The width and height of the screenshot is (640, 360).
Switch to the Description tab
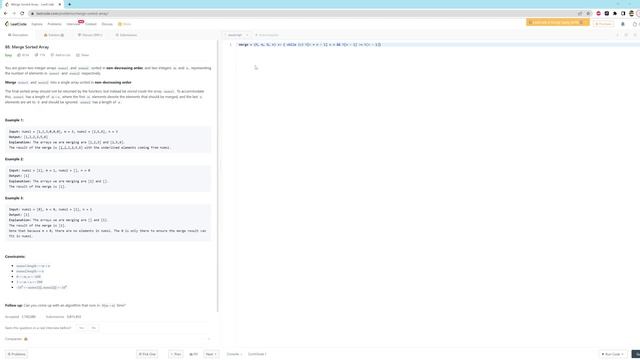(x=18, y=35)
